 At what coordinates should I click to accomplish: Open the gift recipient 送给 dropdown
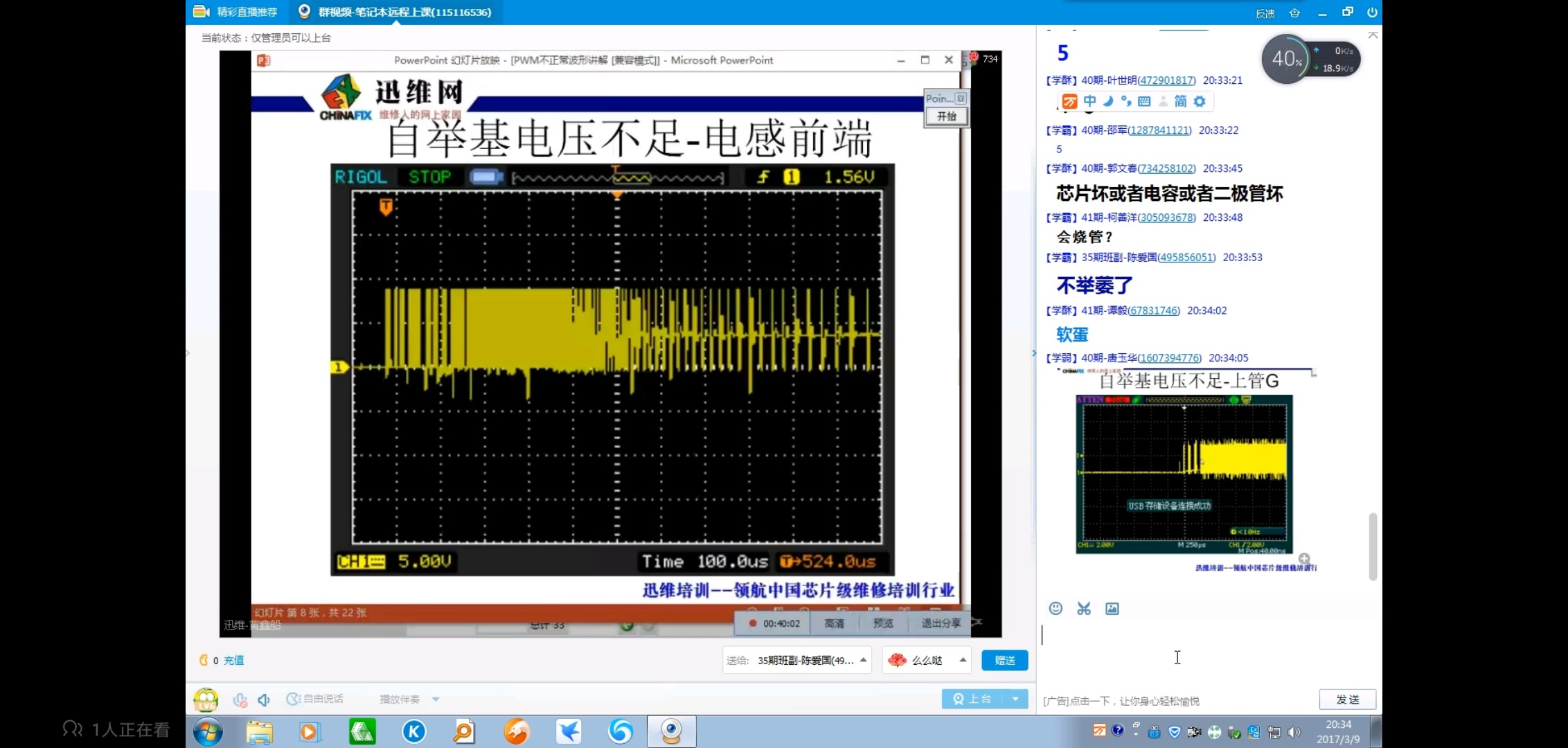863,660
